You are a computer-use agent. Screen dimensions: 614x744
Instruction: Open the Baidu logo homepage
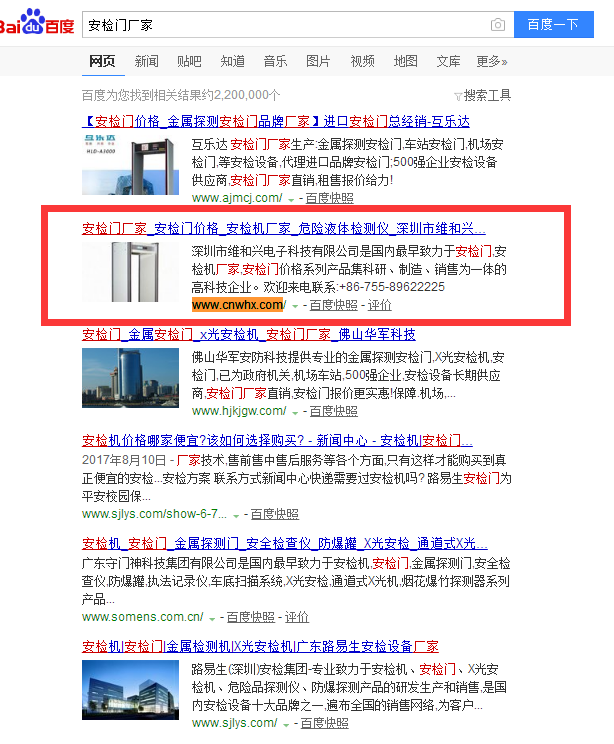[x=37, y=23]
